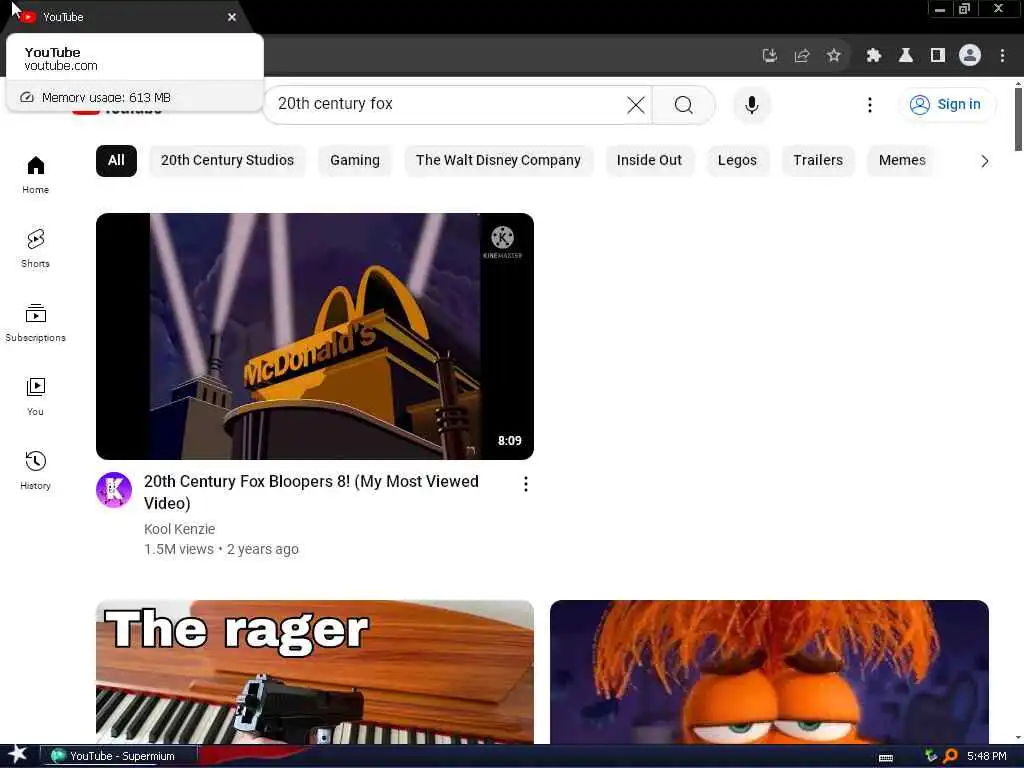Activate the YouTube - Supermium taskbar button

click(x=119, y=756)
